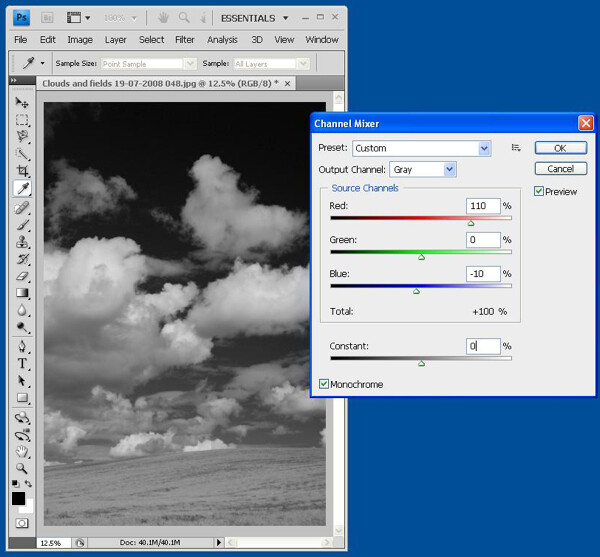Select the Horizontal Type tool
The width and height of the screenshot is (600, 557).
tap(22, 363)
